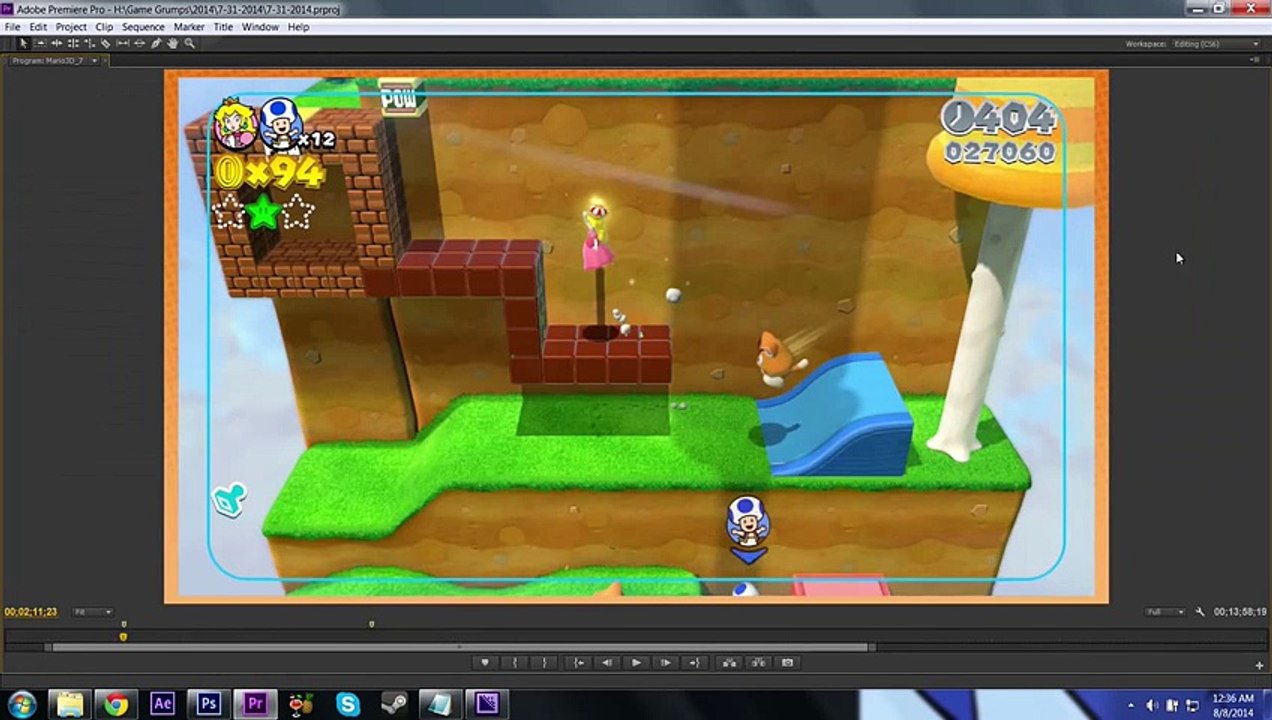
Task: Open Photoshop from taskbar
Action: tap(208, 704)
